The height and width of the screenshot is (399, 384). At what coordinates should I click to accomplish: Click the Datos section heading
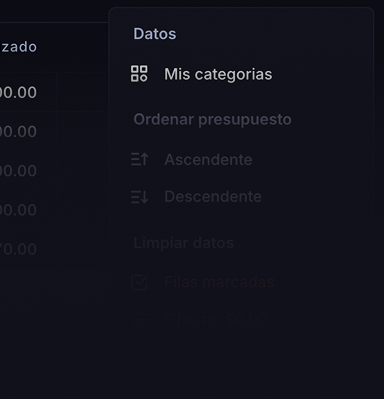point(155,34)
